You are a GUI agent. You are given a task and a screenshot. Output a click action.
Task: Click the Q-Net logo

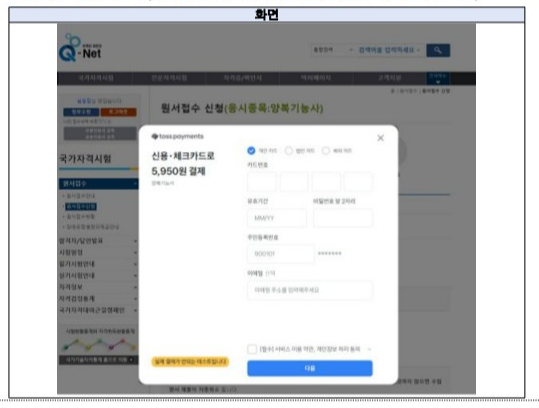pyautogui.click(x=80, y=48)
